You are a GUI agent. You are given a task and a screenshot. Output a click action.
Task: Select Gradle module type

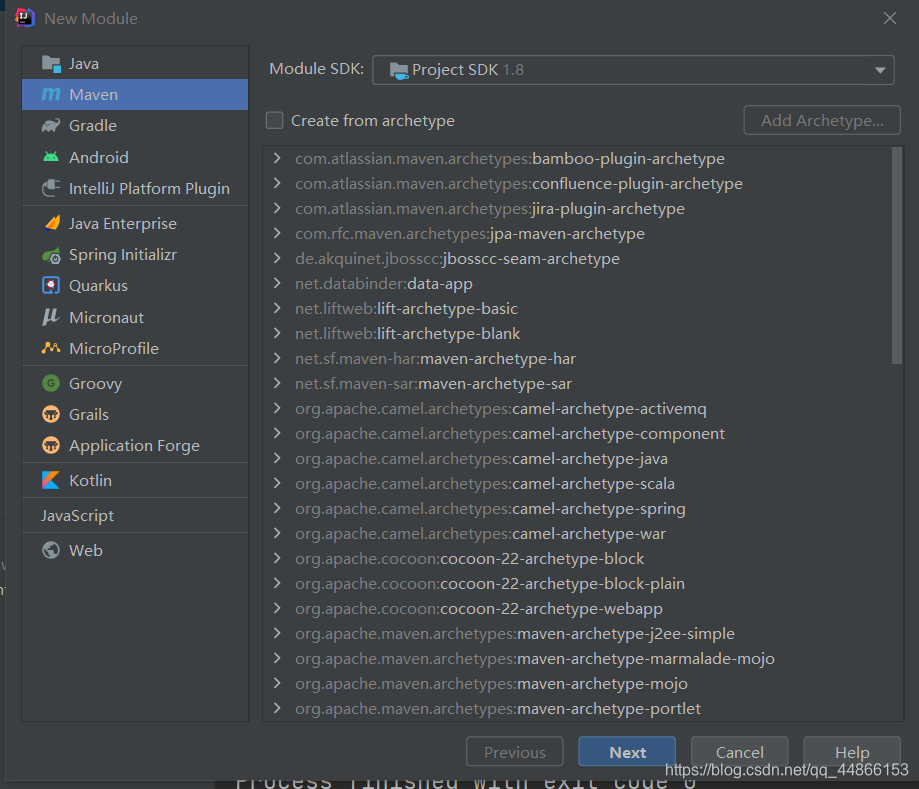pyautogui.click(x=135, y=125)
